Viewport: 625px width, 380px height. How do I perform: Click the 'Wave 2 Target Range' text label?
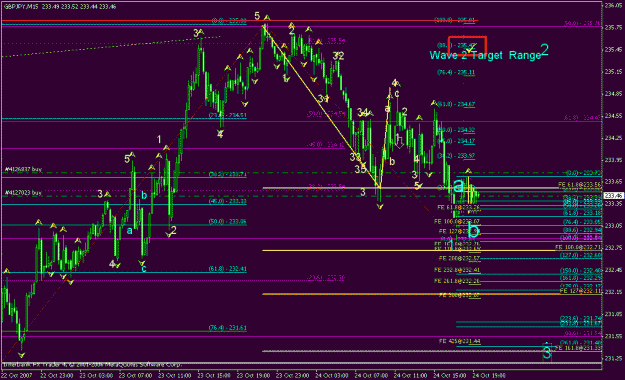pyautogui.click(x=485, y=55)
